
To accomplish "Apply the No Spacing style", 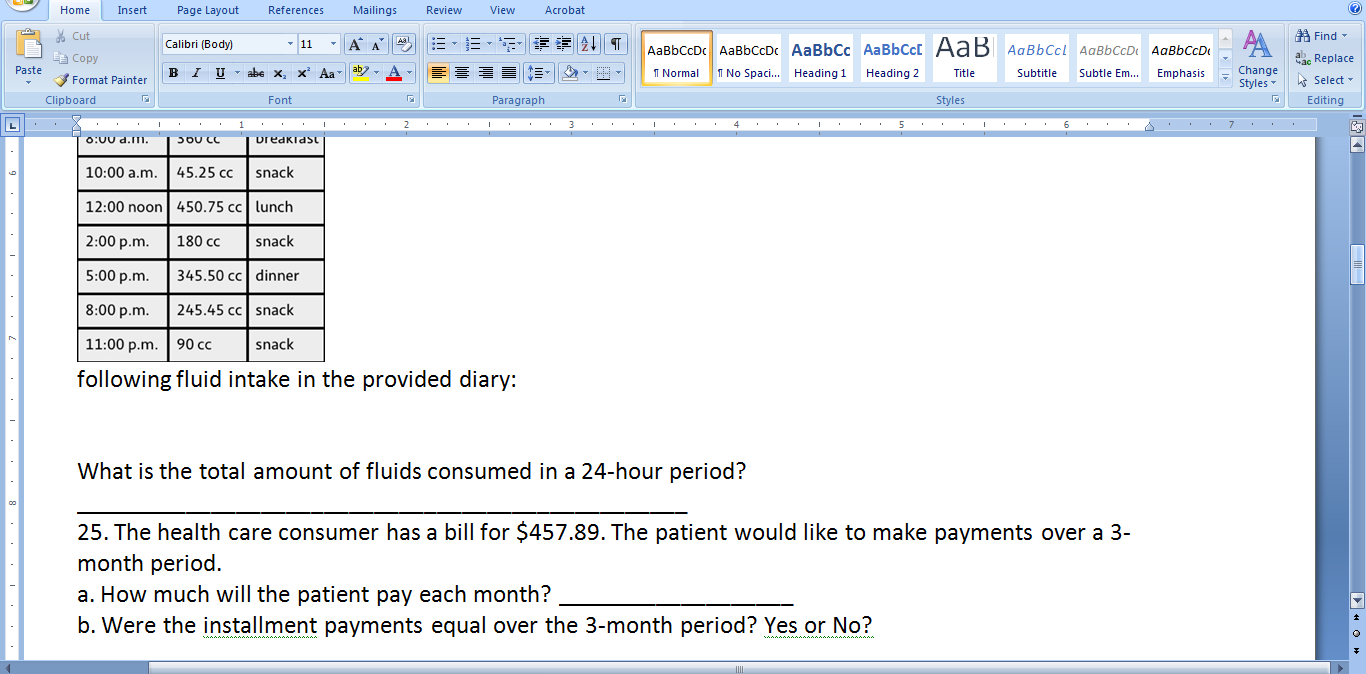I will tap(748, 58).
